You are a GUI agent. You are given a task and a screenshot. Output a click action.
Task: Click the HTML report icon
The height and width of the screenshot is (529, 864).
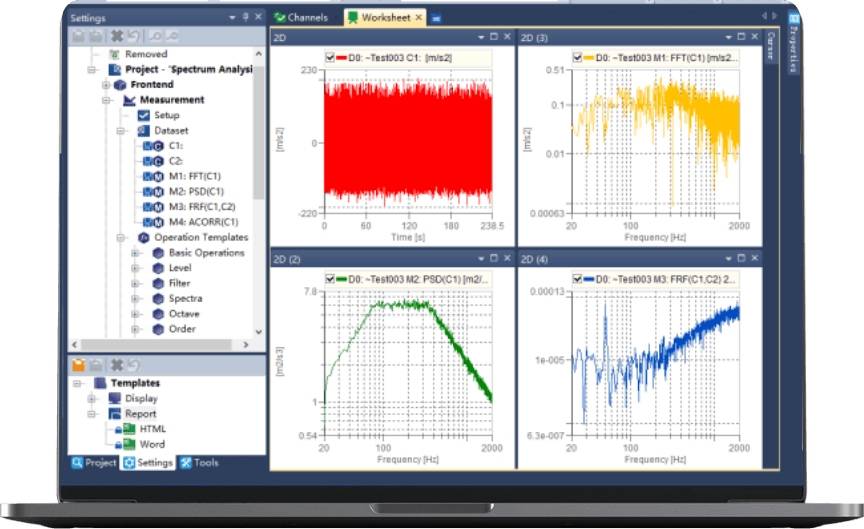pyautogui.click(x=129, y=429)
